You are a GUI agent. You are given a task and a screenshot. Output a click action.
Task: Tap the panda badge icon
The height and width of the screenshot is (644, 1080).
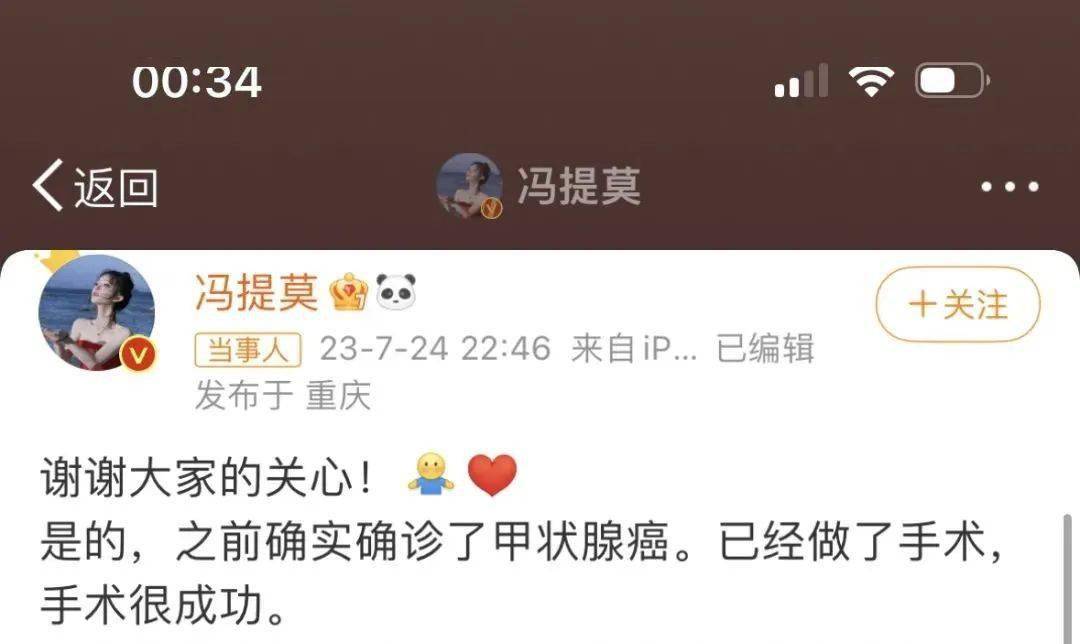[x=396, y=291]
